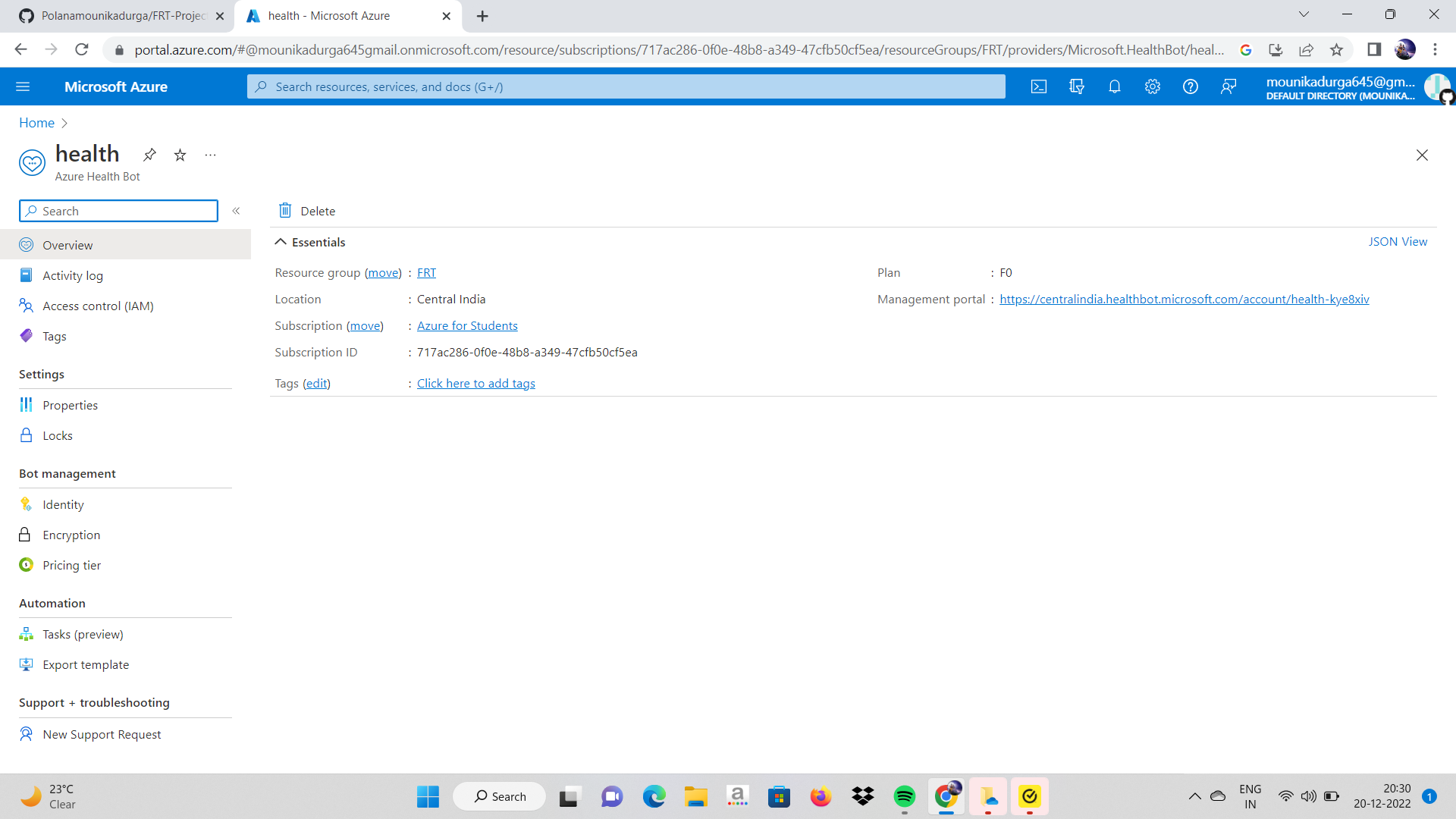The height and width of the screenshot is (819, 1456).
Task: Open Azure Cloud Shell icon
Action: [1039, 86]
